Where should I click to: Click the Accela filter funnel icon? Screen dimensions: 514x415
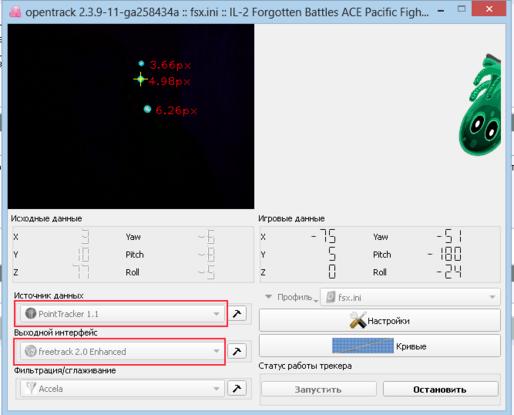31,388
